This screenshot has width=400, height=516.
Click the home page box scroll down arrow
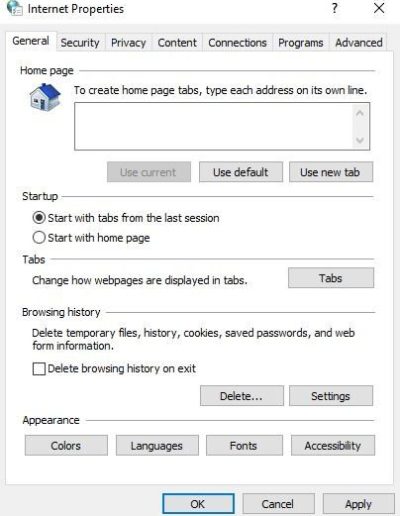(360, 140)
